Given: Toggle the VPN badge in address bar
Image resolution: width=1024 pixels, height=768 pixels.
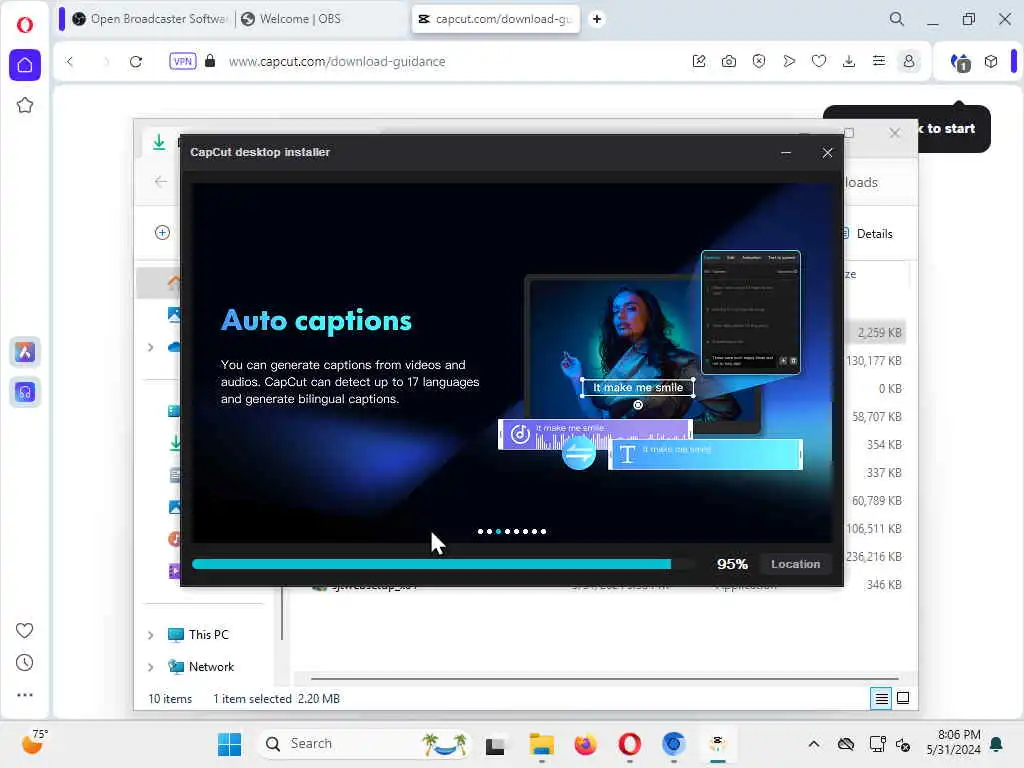Looking at the screenshot, I should pos(183,61).
